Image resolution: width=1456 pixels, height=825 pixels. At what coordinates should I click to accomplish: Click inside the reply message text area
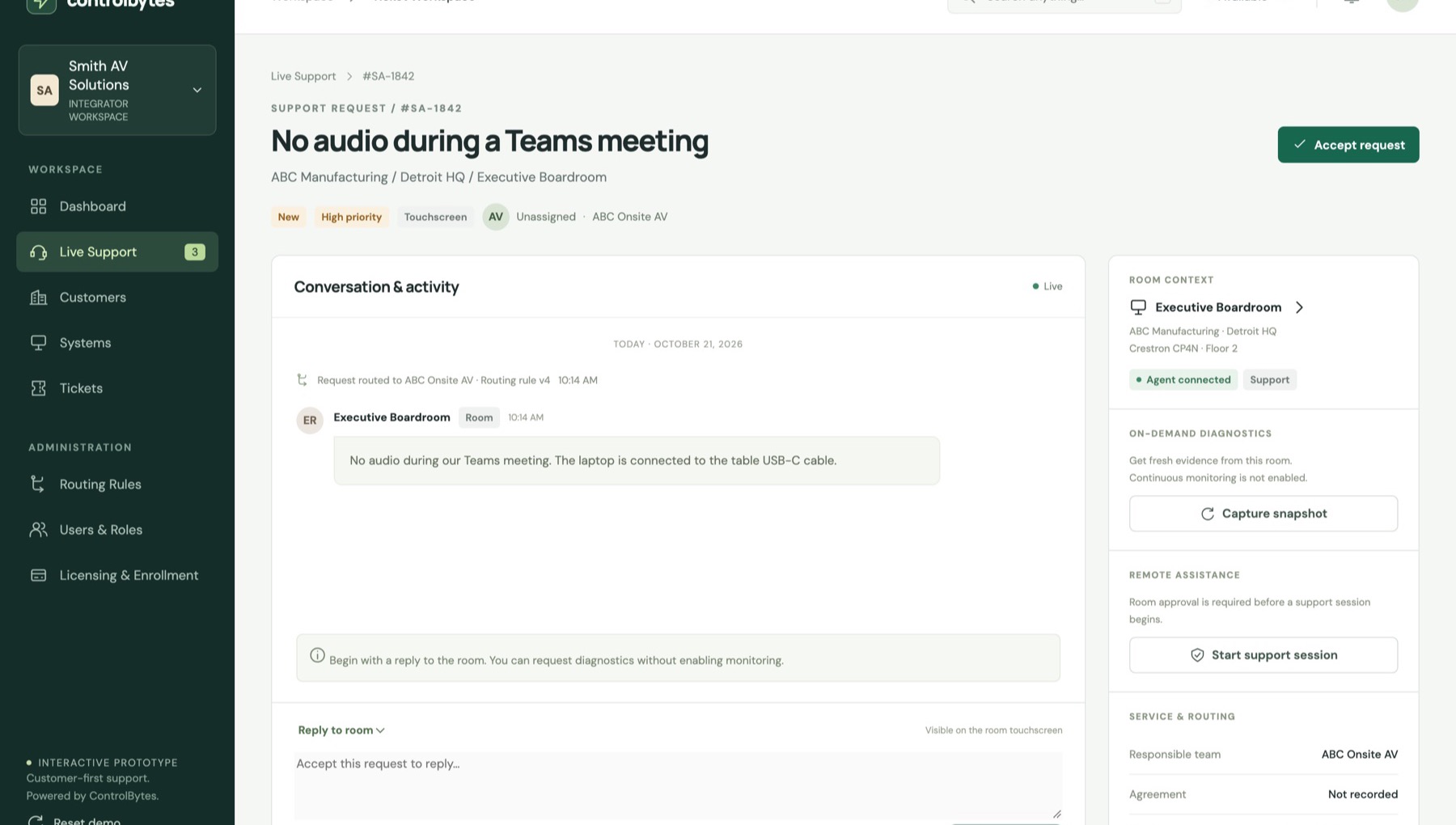coord(678,785)
